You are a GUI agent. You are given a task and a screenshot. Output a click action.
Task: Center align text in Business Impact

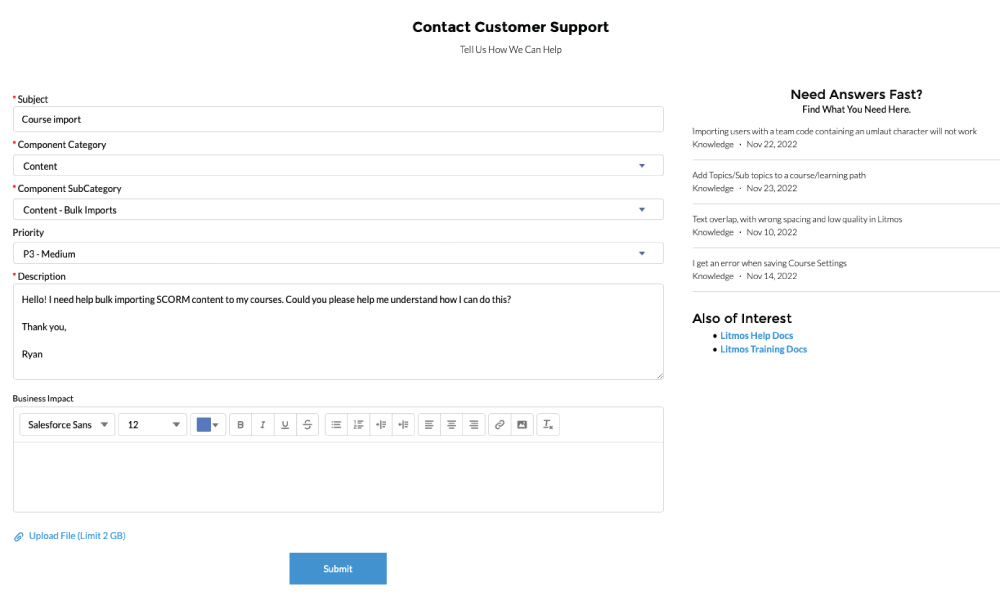click(x=452, y=425)
